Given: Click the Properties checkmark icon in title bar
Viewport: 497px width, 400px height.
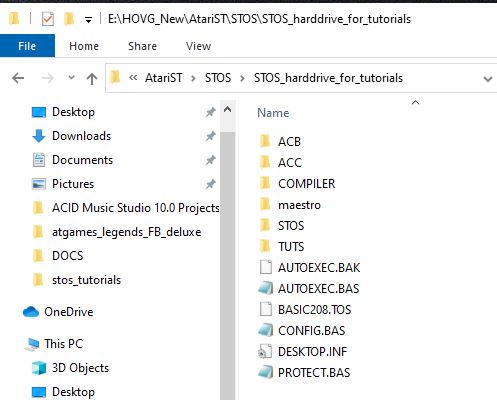Looking at the screenshot, I should (x=48, y=19).
